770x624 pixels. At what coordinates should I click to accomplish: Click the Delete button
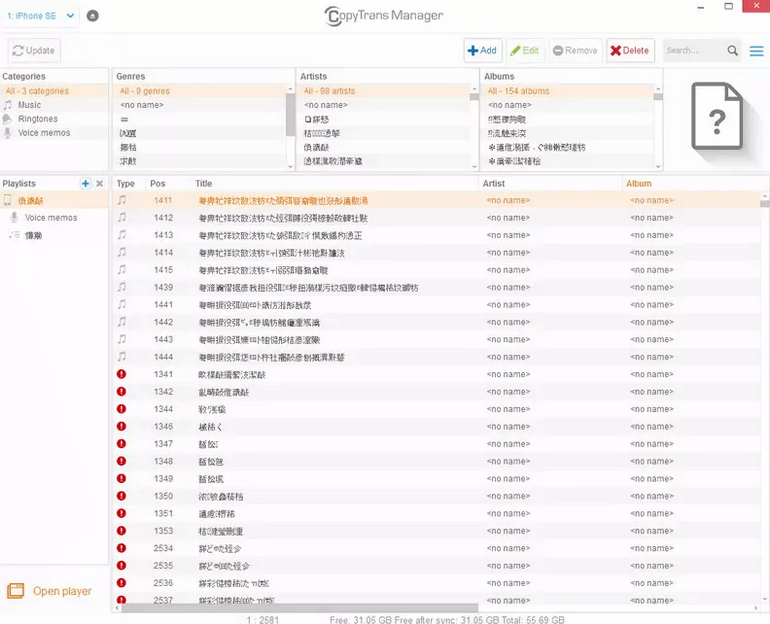630,51
